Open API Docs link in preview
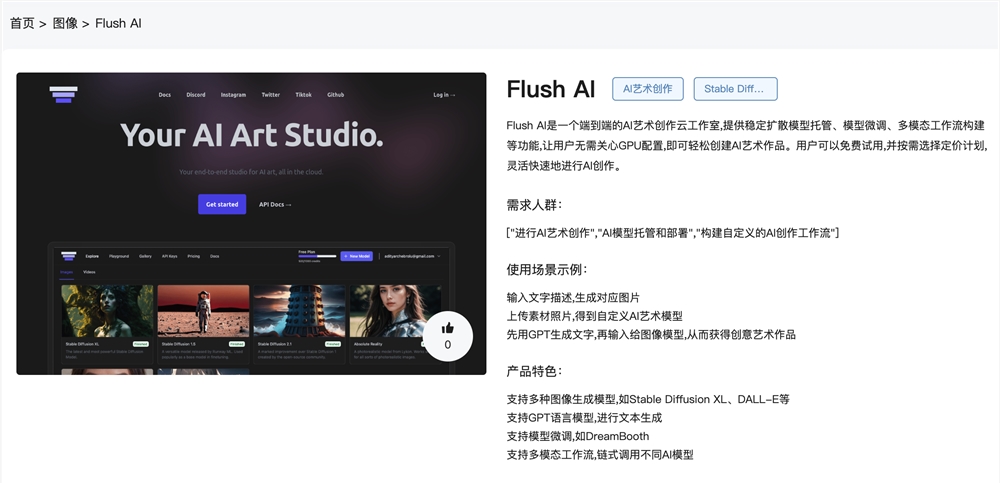The width and height of the screenshot is (1000, 483). (x=275, y=205)
